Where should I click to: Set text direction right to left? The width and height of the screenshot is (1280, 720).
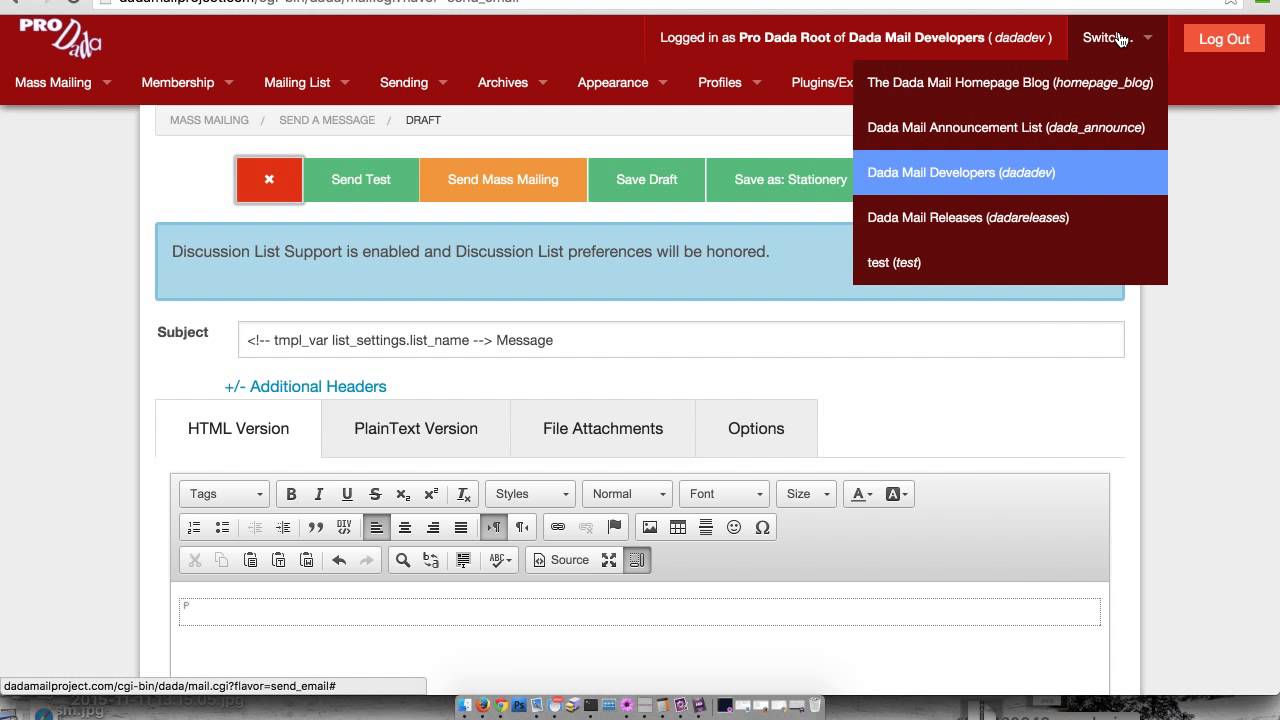[x=522, y=527]
